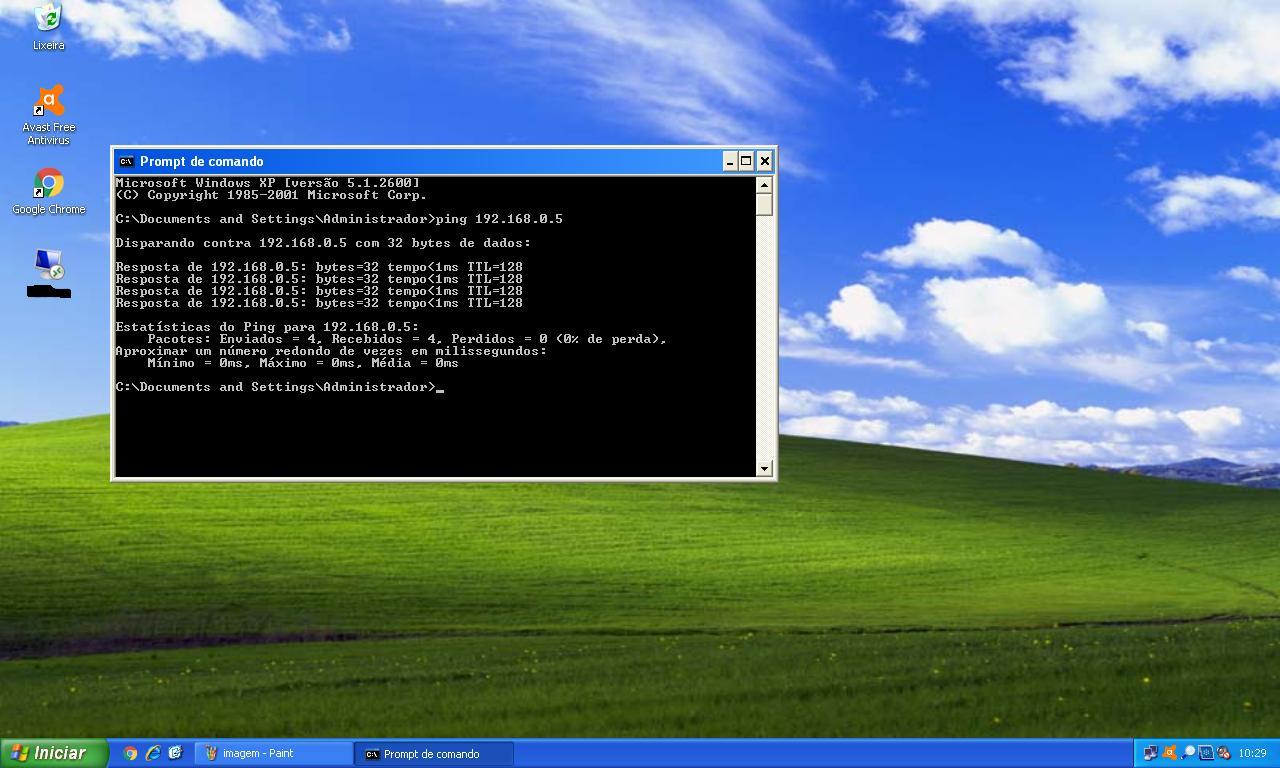Click the command prompt scroll down arrow
Viewport: 1280px width, 768px height.
click(764, 468)
